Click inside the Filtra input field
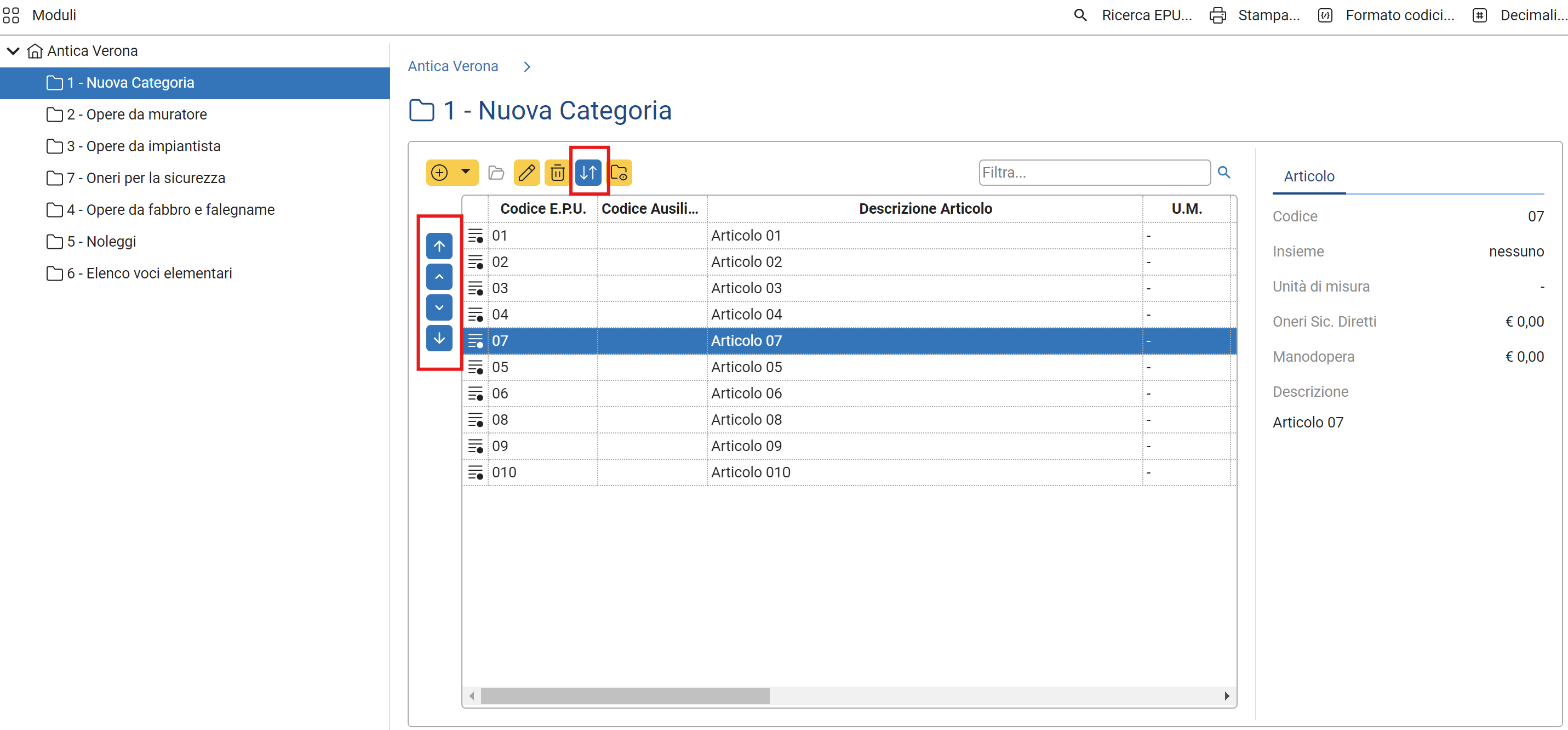 point(1094,172)
